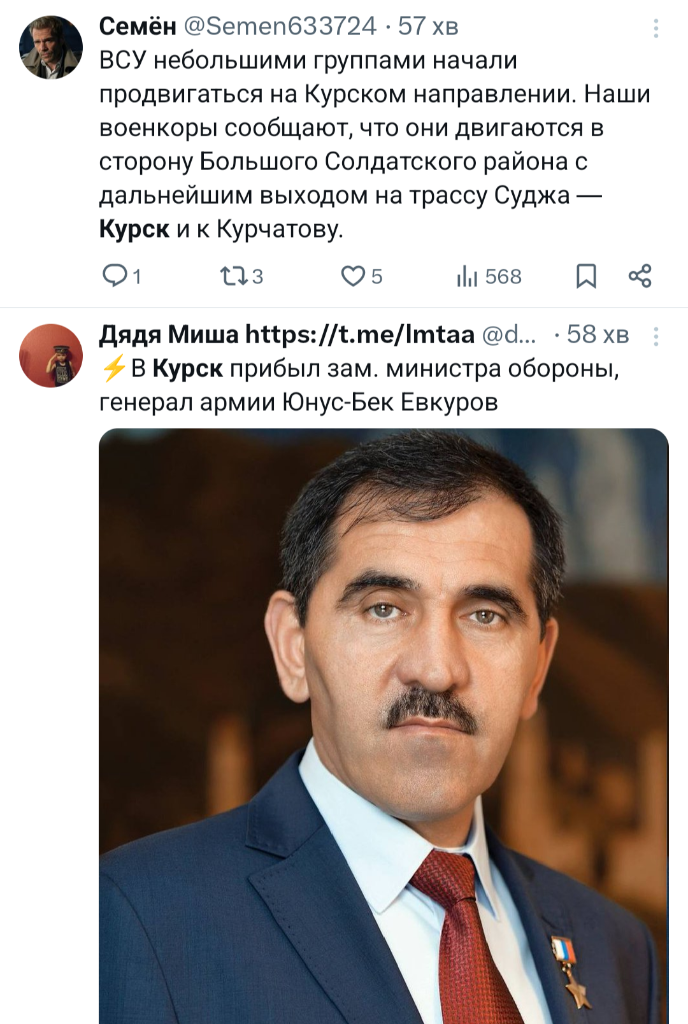Share Семён's tweet via share icon
Viewport: 688px width, 1024px height.
640,276
